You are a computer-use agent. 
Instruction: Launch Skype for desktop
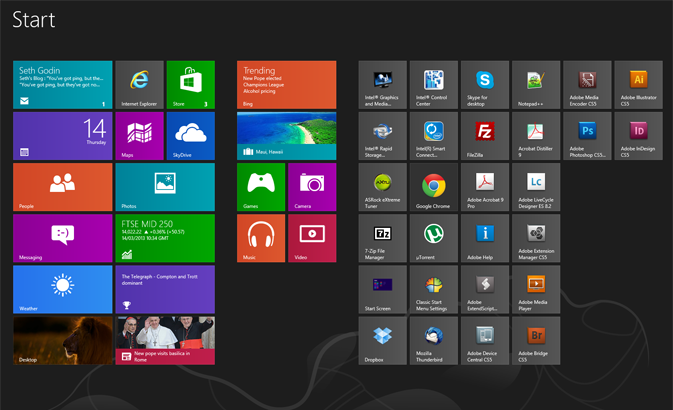click(485, 85)
